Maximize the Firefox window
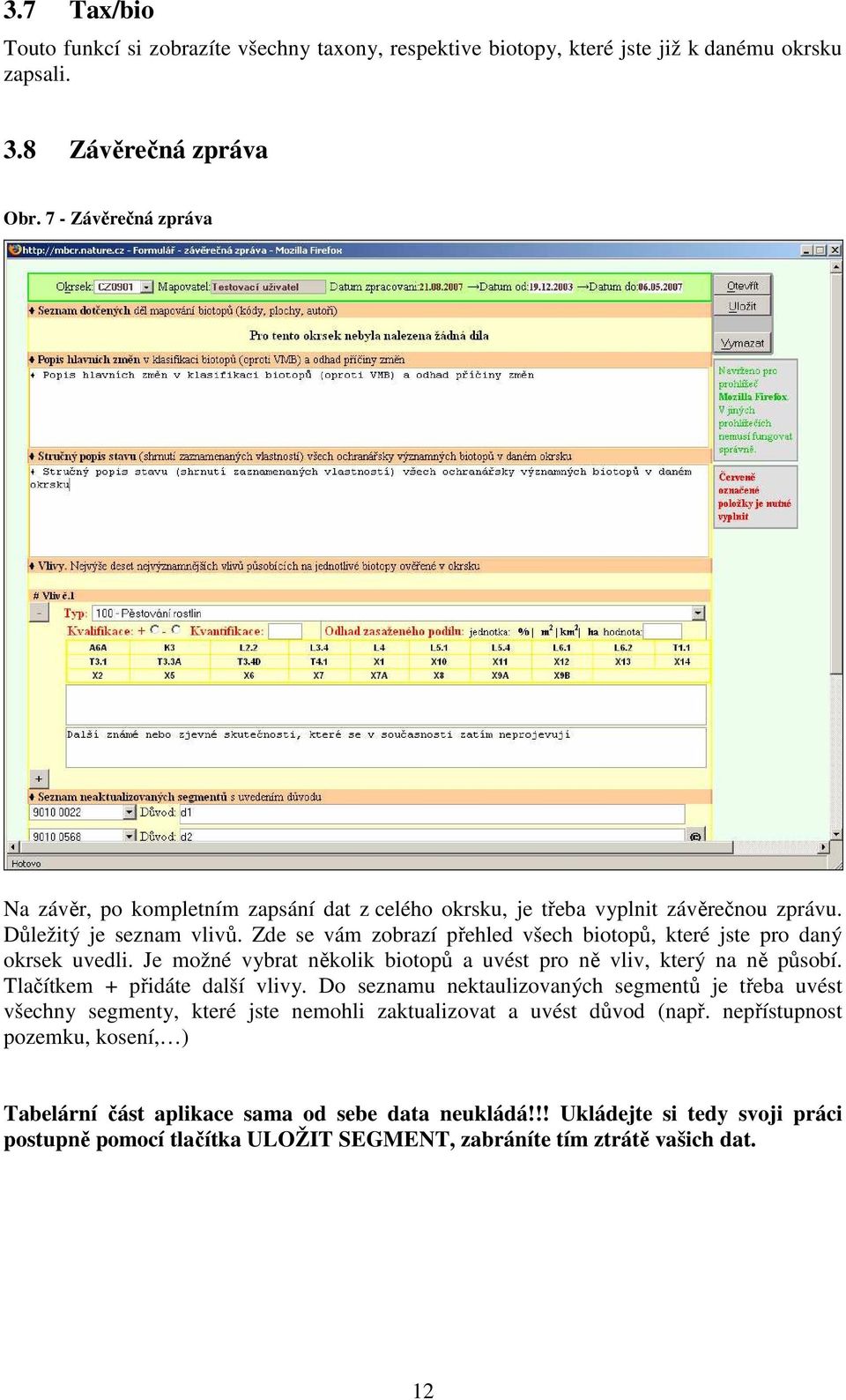This screenshot has width=846, height=1400. click(820, 250)
